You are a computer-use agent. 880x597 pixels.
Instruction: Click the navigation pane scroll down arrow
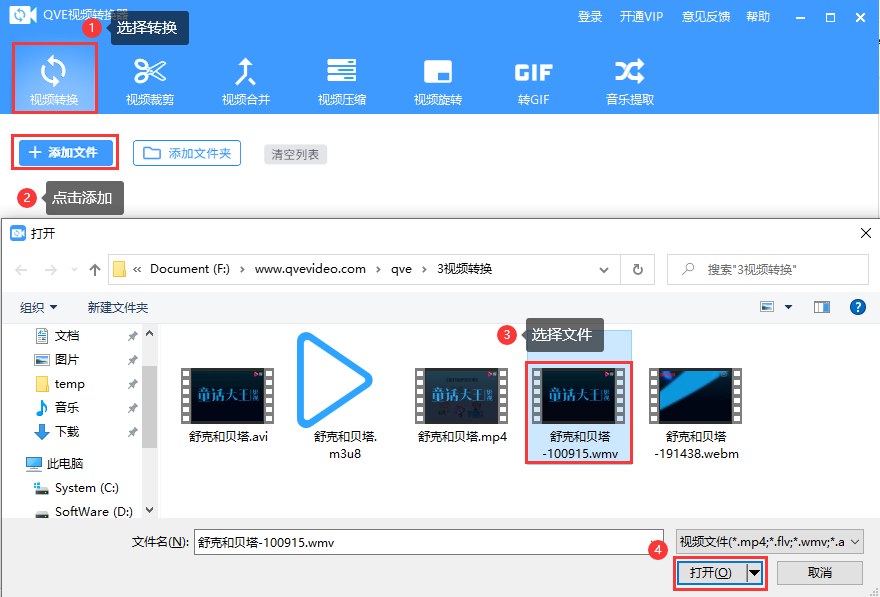(x=150, y=510)
